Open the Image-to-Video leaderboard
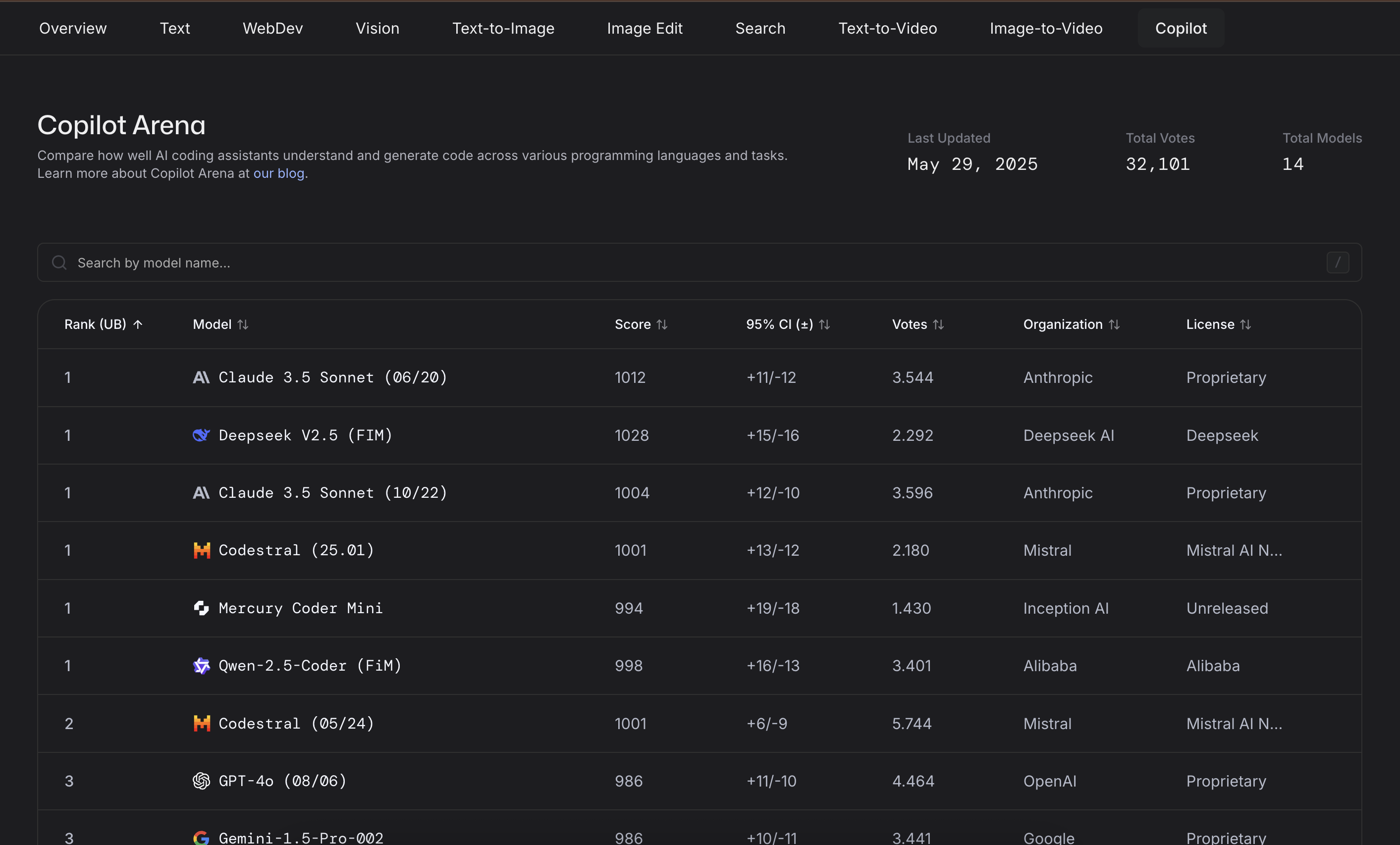This screenshot has width=1400, height=845. click(1045, 28)
